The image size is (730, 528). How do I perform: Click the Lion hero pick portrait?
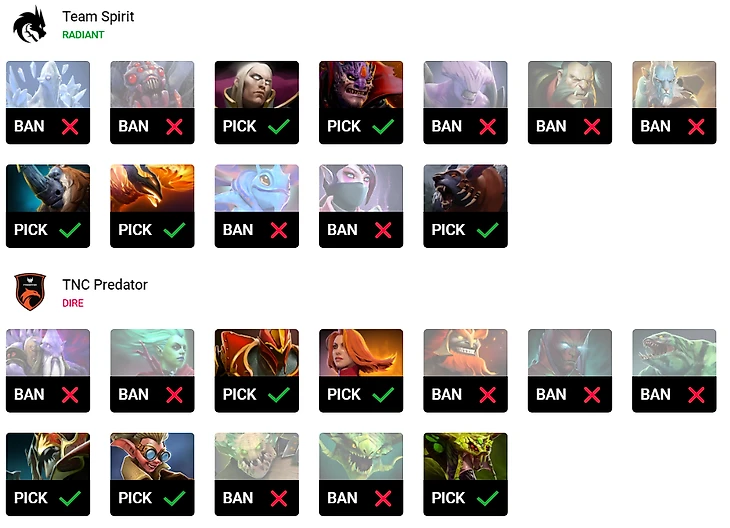(x=360, y=85)
